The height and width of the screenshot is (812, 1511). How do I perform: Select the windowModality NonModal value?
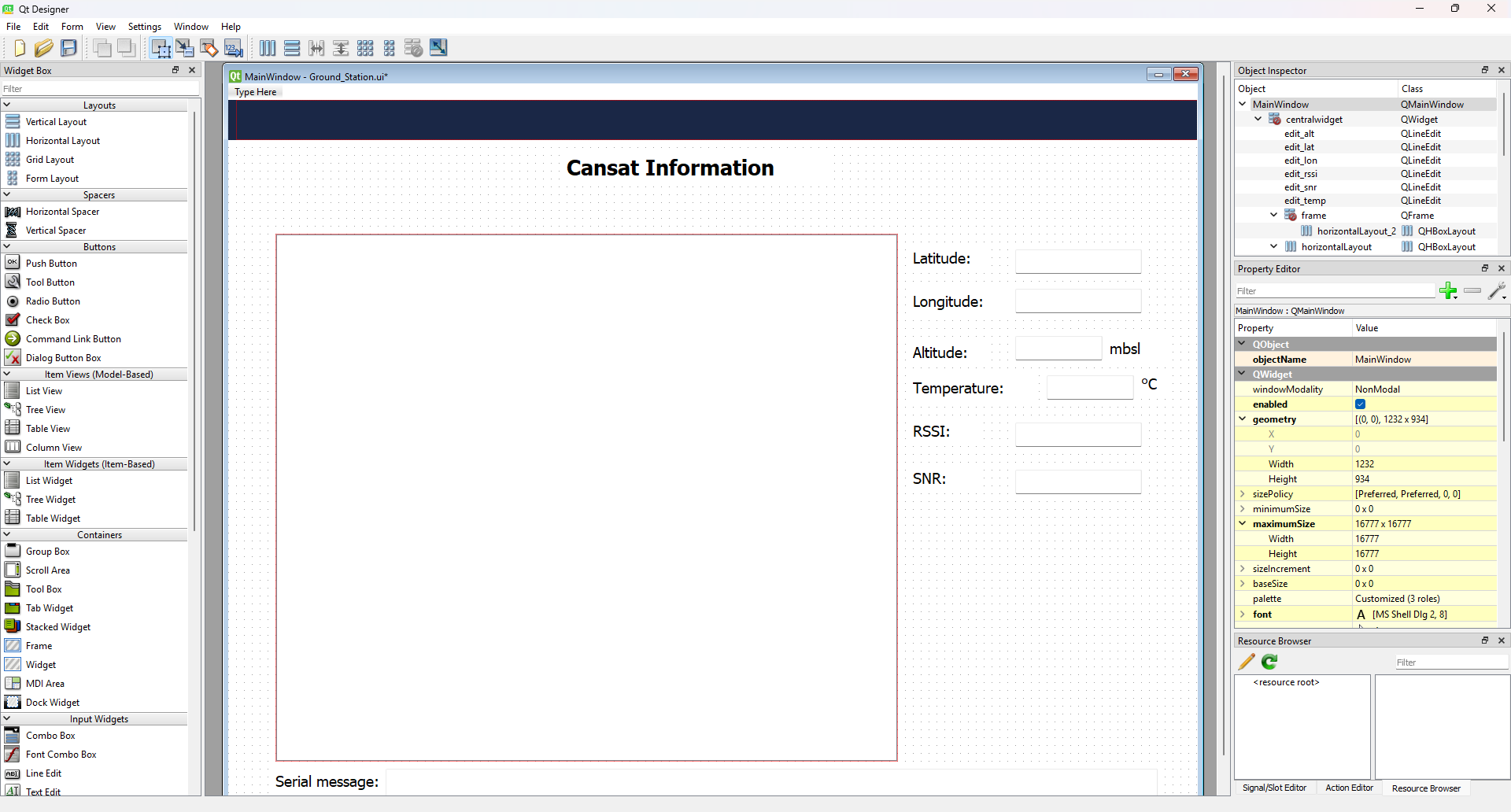click(x=1424, y=389)
